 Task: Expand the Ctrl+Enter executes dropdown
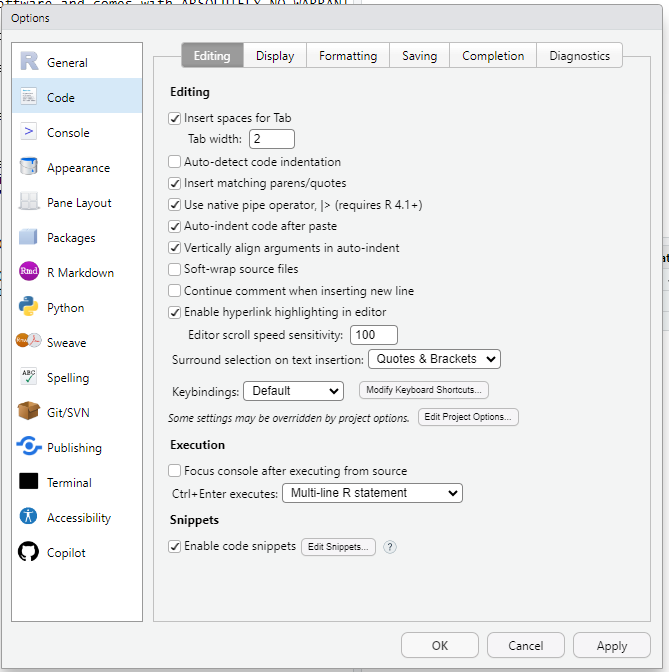coord(371,493)
